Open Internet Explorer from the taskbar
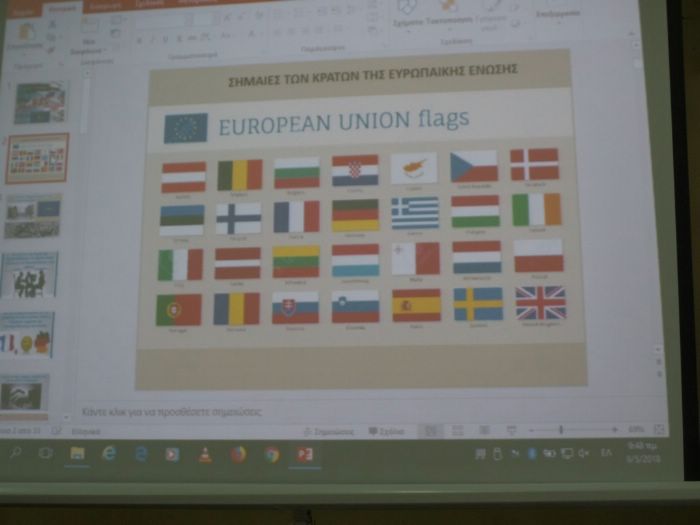The height and width of the screenshot is (525, 700). (140, 454)
